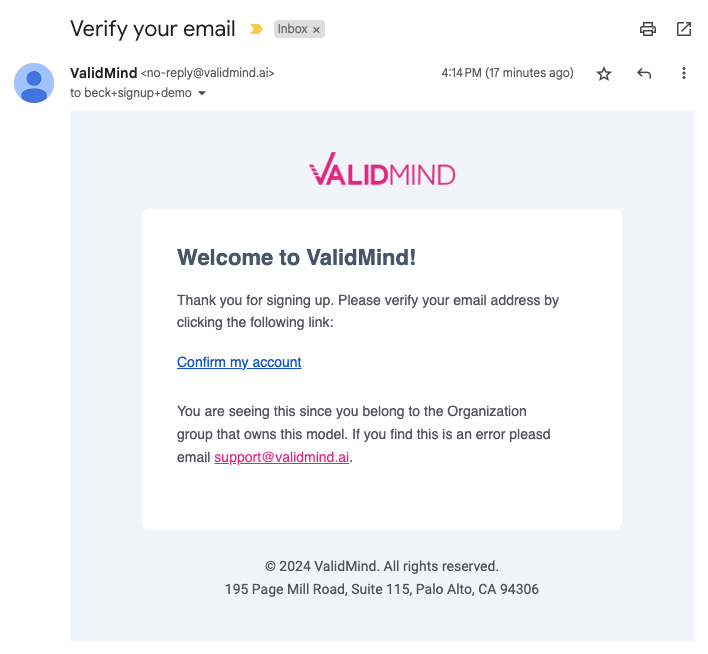The width and height of the screenshot is (708, 654).
Task: Print this email using the printer icon
Action: click(x=648, y=29)
